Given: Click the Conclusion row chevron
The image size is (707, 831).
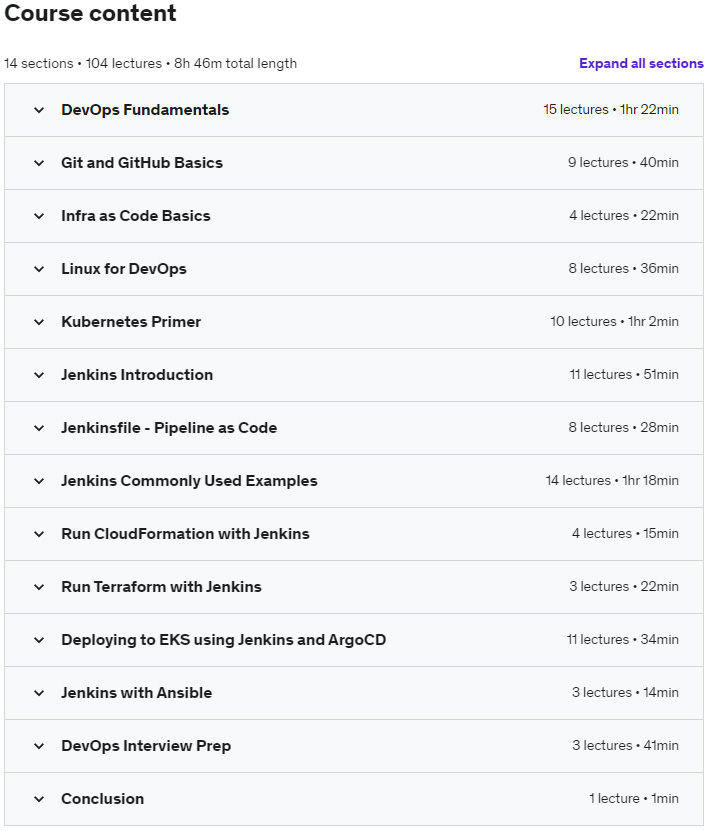Looking at the screenshot, I should 39,799.
